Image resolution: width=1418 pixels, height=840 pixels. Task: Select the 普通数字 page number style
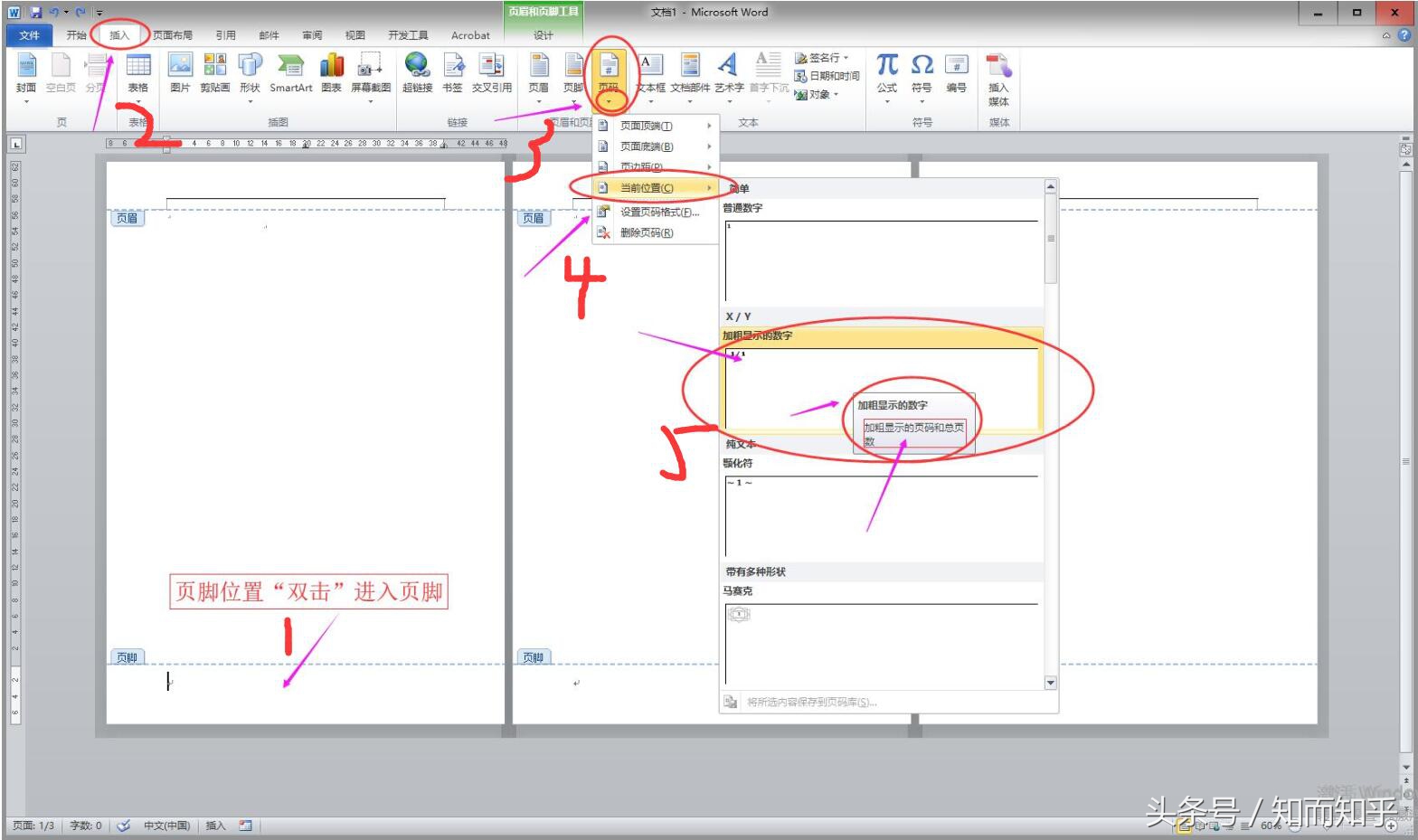point(882,253)
